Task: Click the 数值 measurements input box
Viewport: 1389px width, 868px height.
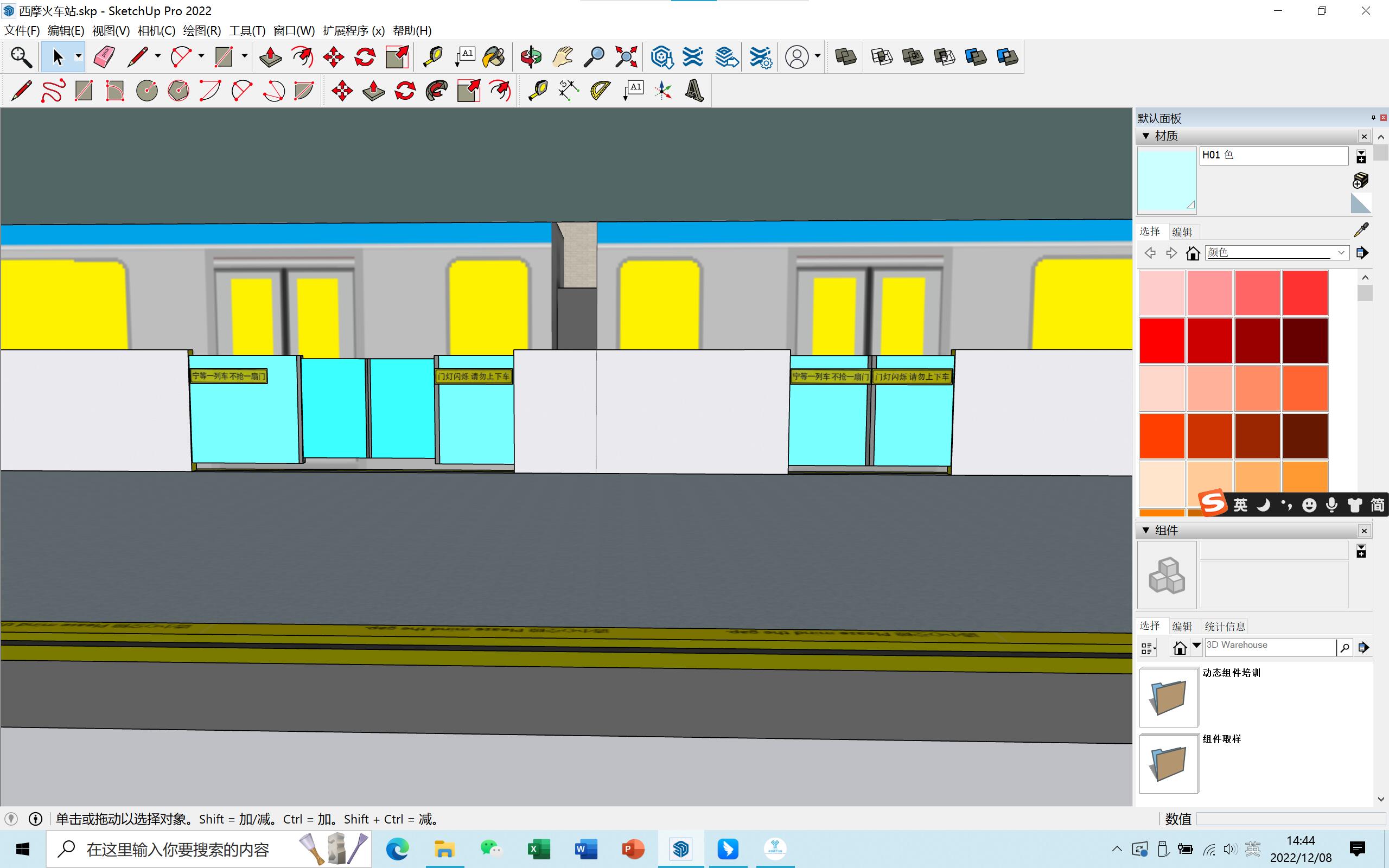Action: click(x=1291, y=819)
